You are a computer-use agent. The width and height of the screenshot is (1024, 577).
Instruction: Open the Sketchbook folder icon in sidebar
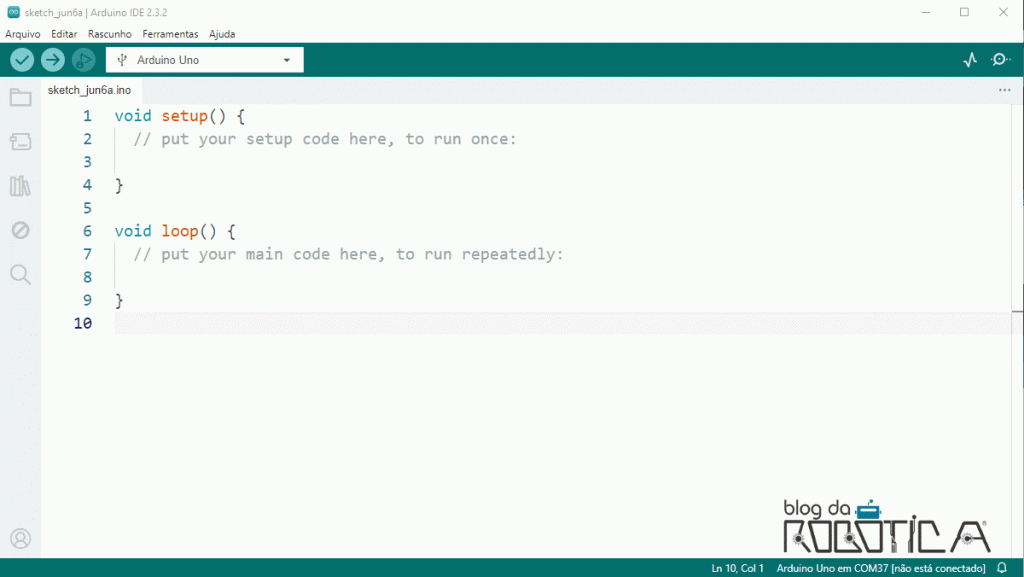pos(20,97)
